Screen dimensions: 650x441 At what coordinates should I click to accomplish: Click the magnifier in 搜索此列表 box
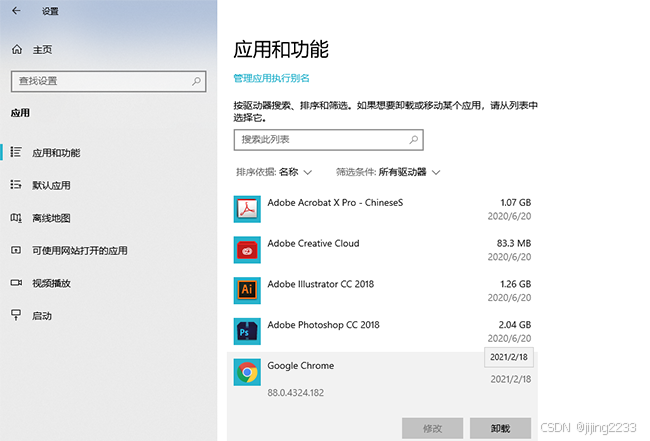click(413, 140)
